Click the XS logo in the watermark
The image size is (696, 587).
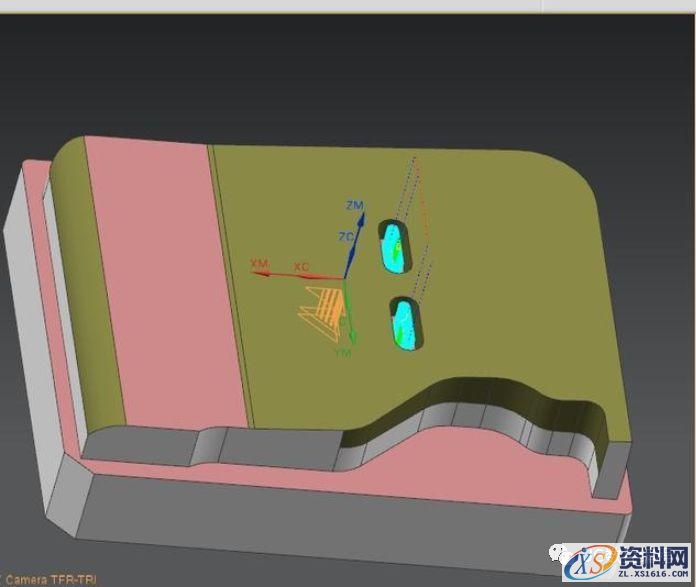(x=585, y=565)
